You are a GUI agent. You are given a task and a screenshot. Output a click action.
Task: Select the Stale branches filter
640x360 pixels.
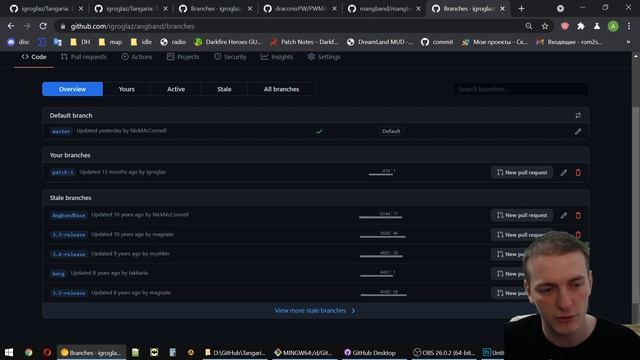[224, 89]
